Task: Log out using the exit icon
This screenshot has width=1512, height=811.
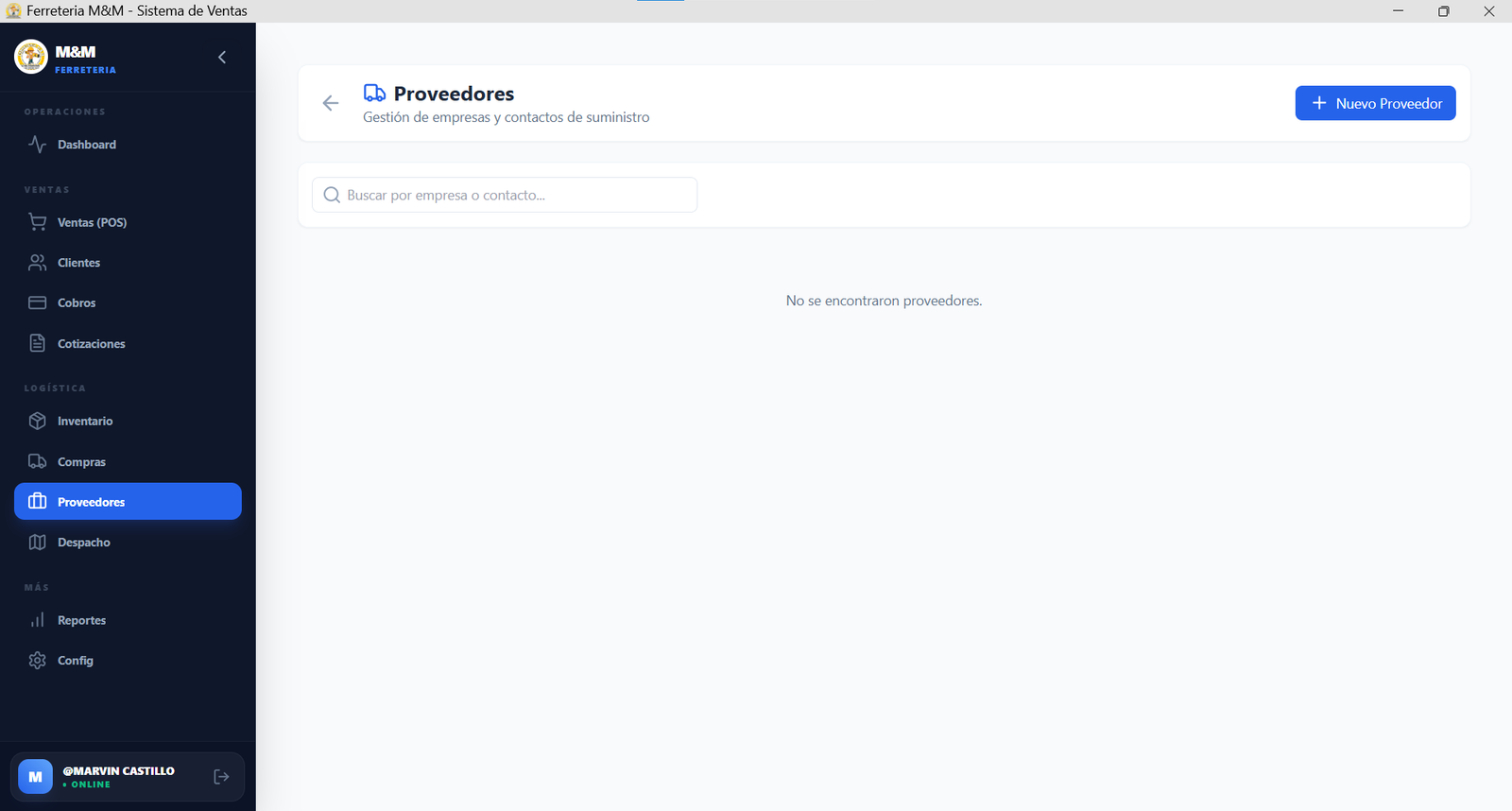Action: pyautogui.click(x=221, y=776)
